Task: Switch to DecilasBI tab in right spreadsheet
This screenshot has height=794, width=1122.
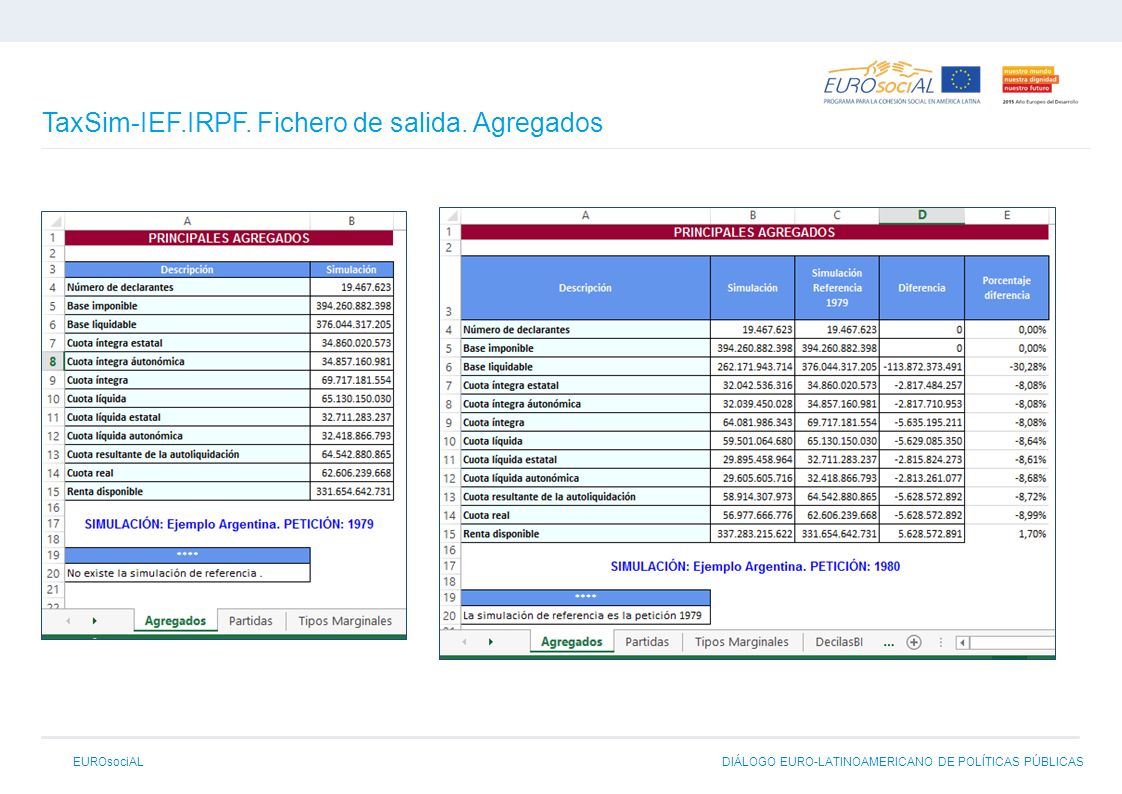Action: 839,642
